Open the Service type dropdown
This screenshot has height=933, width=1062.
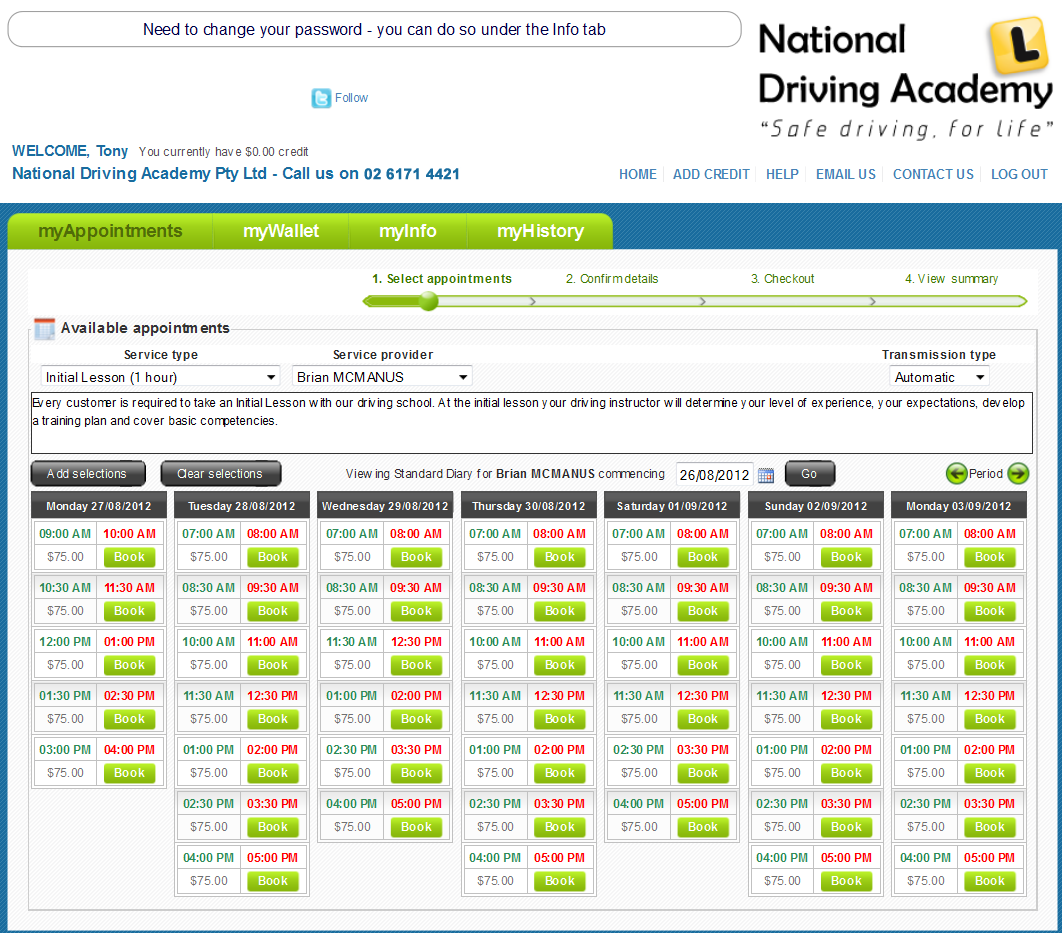160,377
